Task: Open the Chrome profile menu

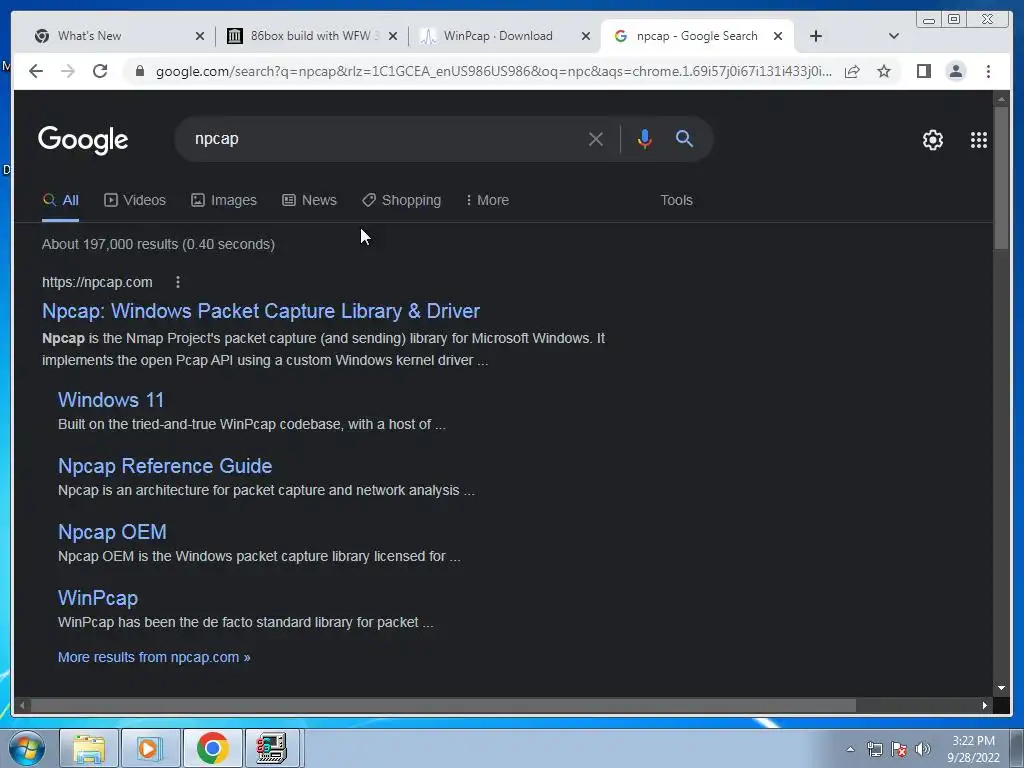Action: coord(956,71)
